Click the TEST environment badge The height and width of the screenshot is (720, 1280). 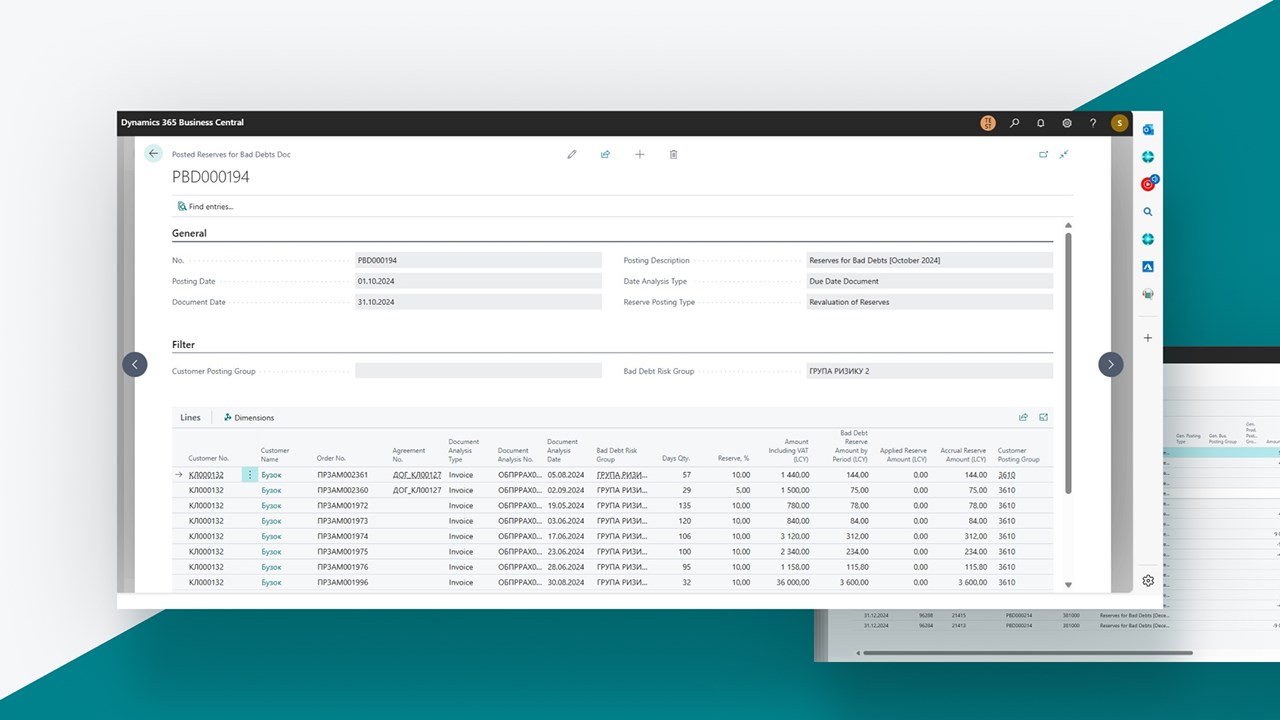tap(988, 123)
